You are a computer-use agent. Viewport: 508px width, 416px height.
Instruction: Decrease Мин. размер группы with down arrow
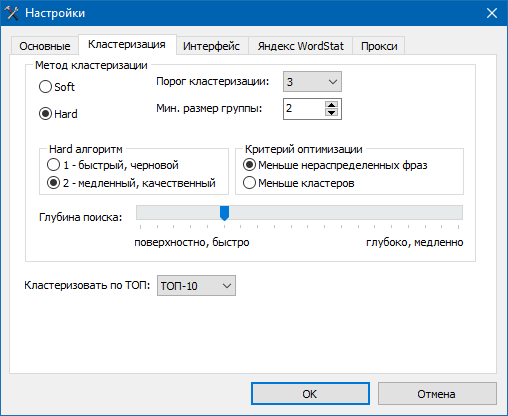pyautogui.click(x=331, y=113)
